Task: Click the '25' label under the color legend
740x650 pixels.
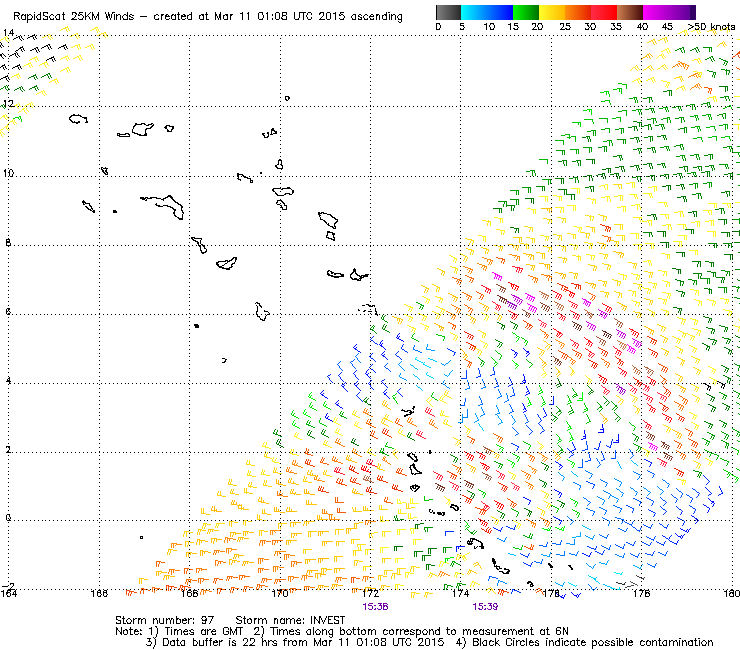Action: 565,26
